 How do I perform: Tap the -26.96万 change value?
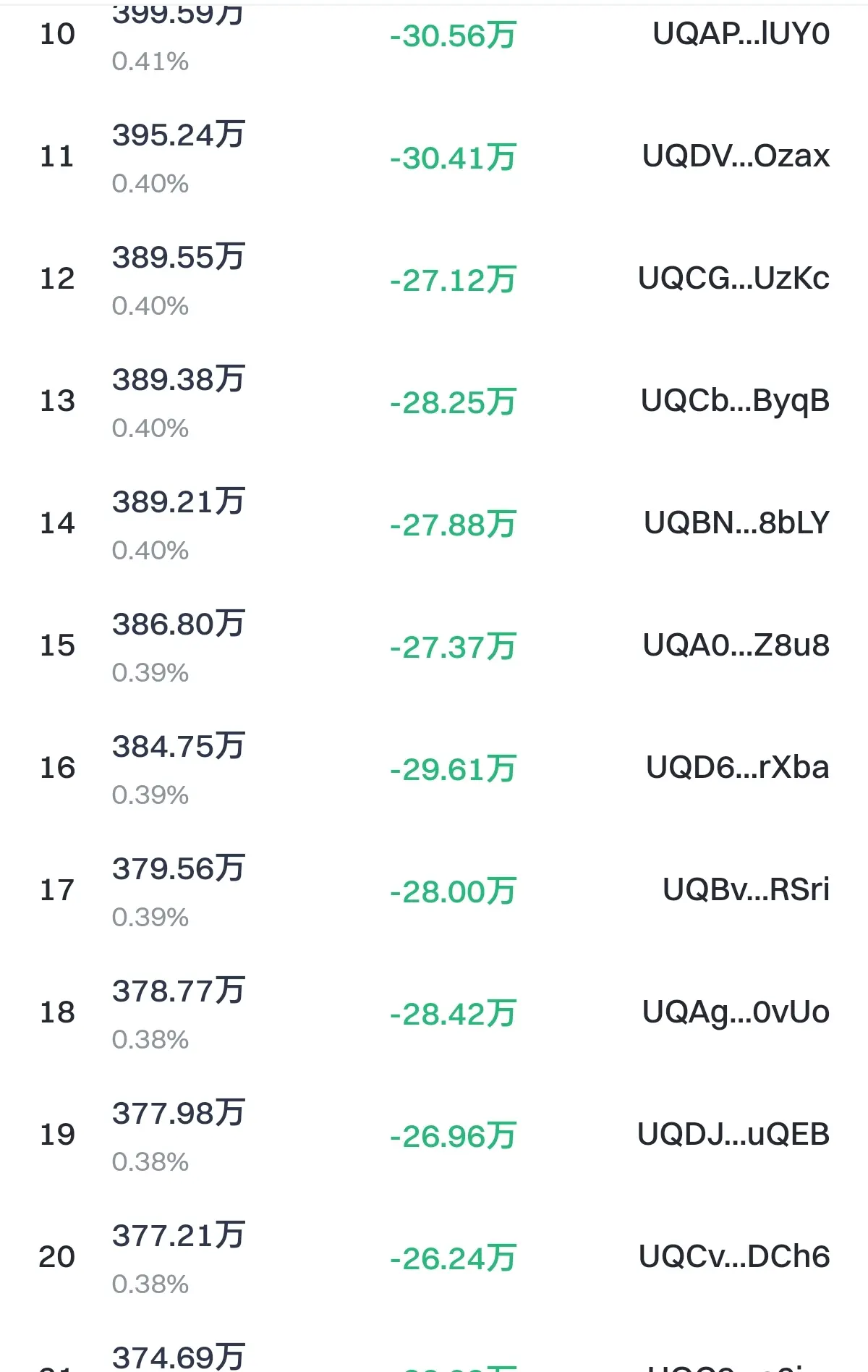point(453,1136)
